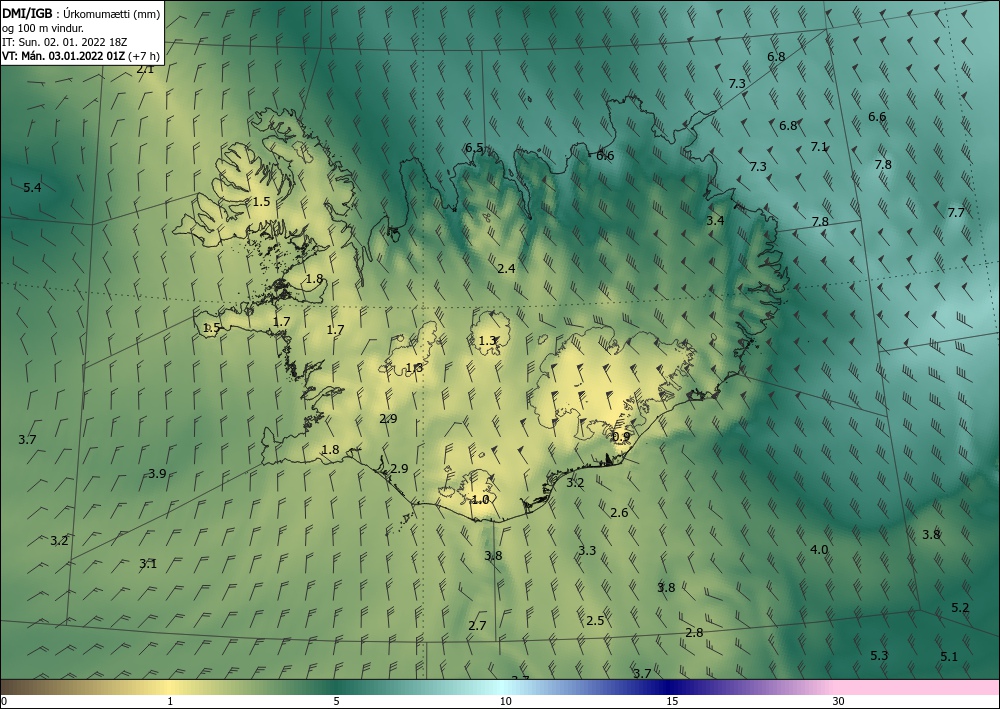This screenshot has width=1000, height=709.
Task: Click the 2.5 value on the map
Action: click(595, 620)
